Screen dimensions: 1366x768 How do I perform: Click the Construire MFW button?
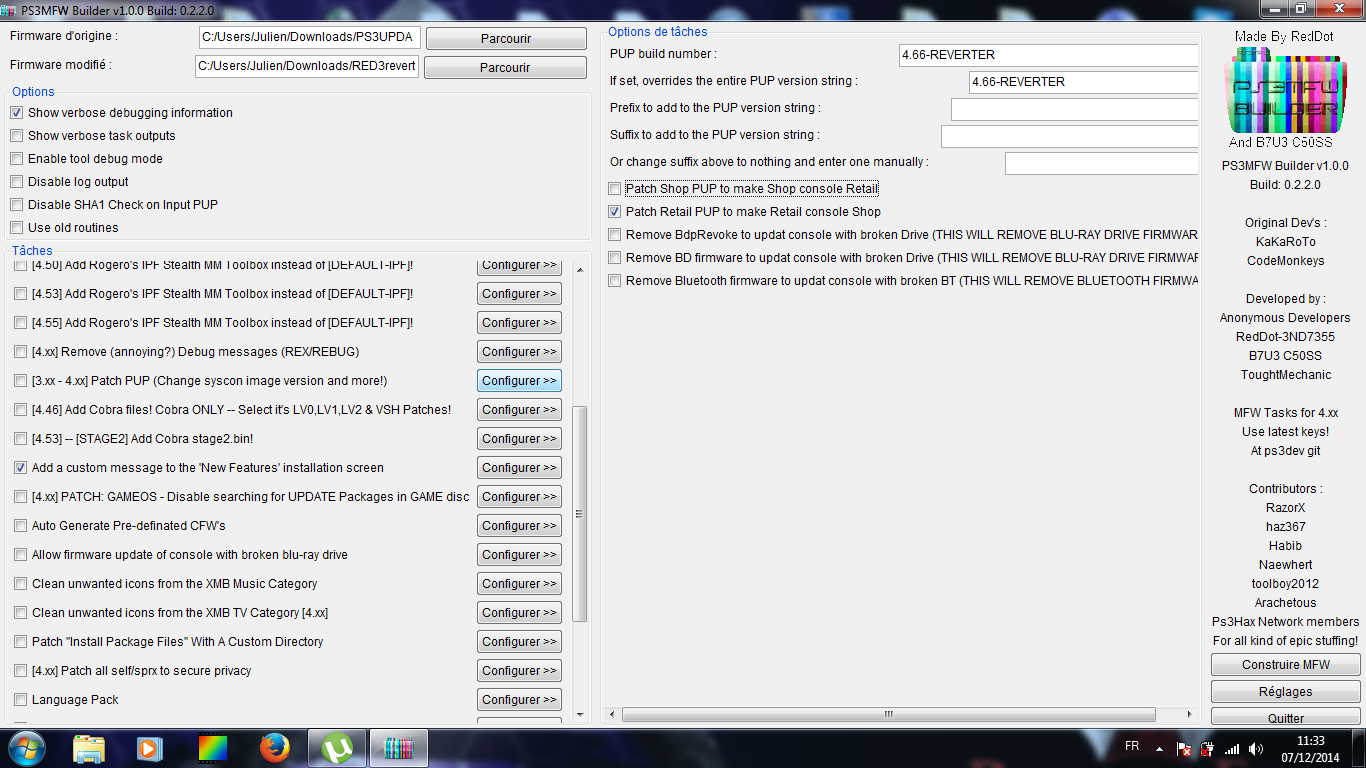(x=1286, y=665)
